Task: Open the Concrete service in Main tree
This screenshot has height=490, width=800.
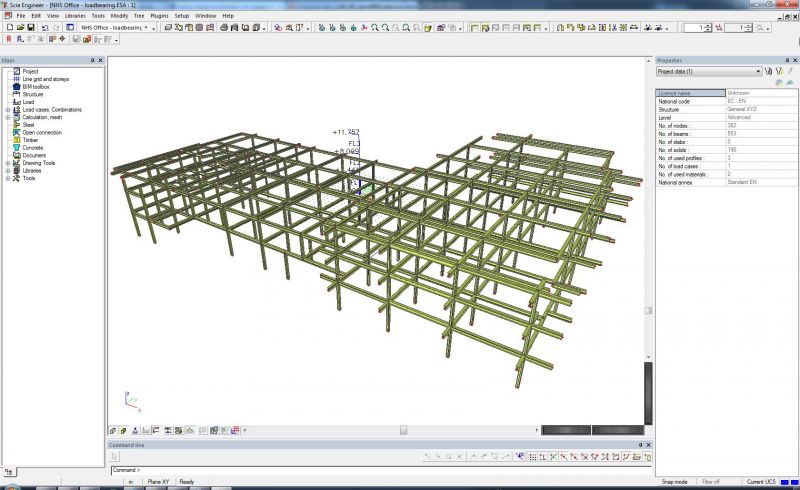Action: point(32,148)
